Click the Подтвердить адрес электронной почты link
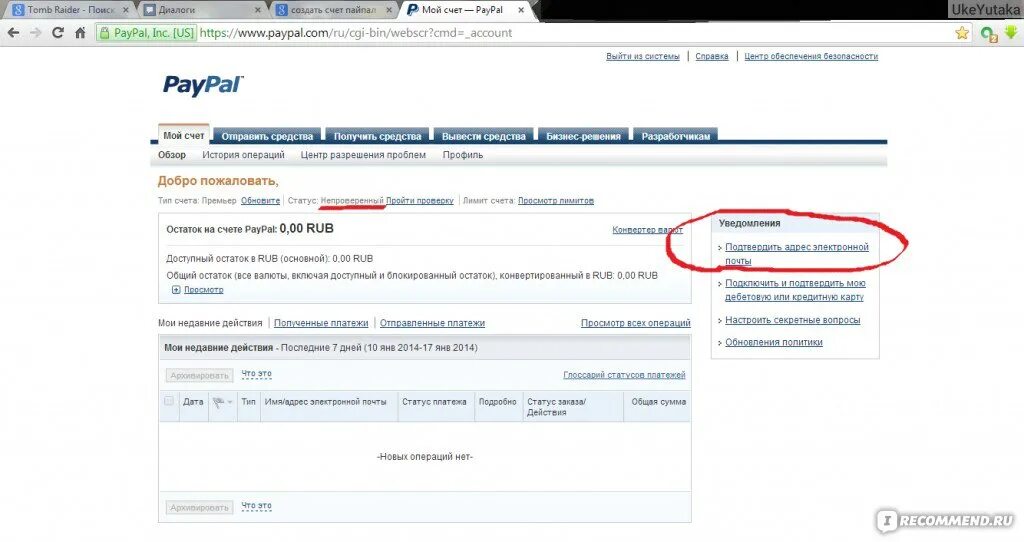This screenshot has height=542, width=1024. coord(797,253)
